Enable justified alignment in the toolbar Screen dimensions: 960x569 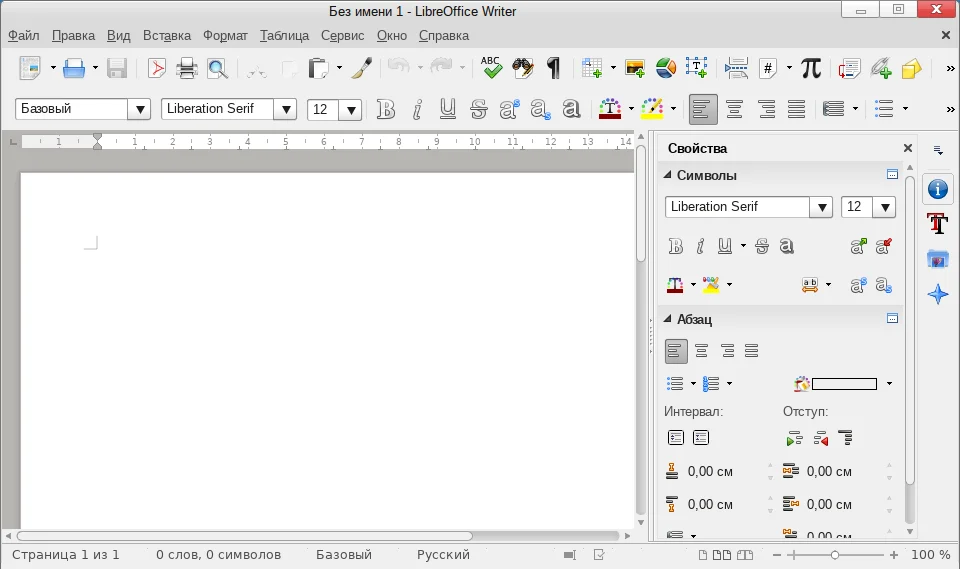(796, 109)
